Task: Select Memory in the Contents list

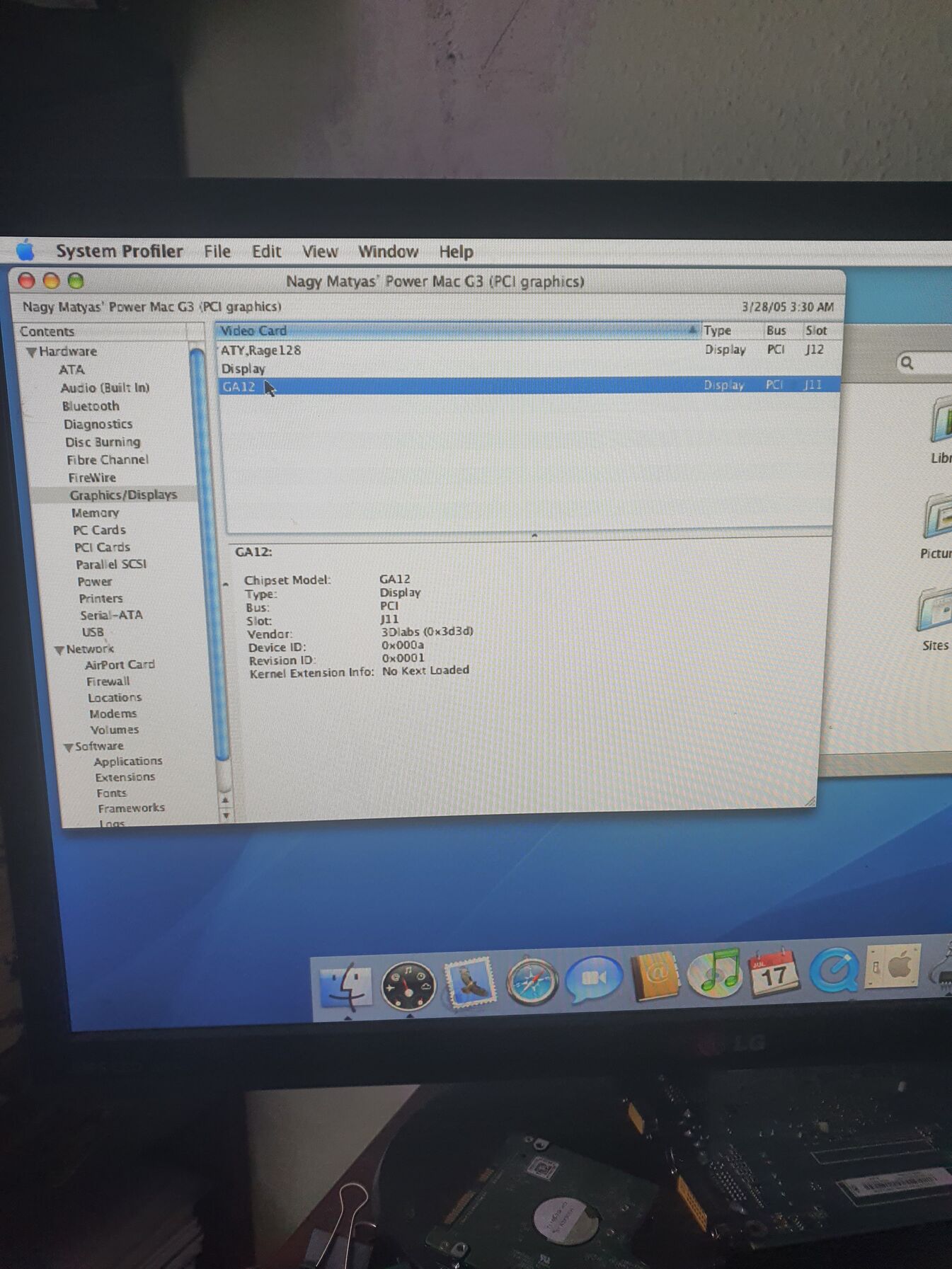Action: (x=95, y=513)
